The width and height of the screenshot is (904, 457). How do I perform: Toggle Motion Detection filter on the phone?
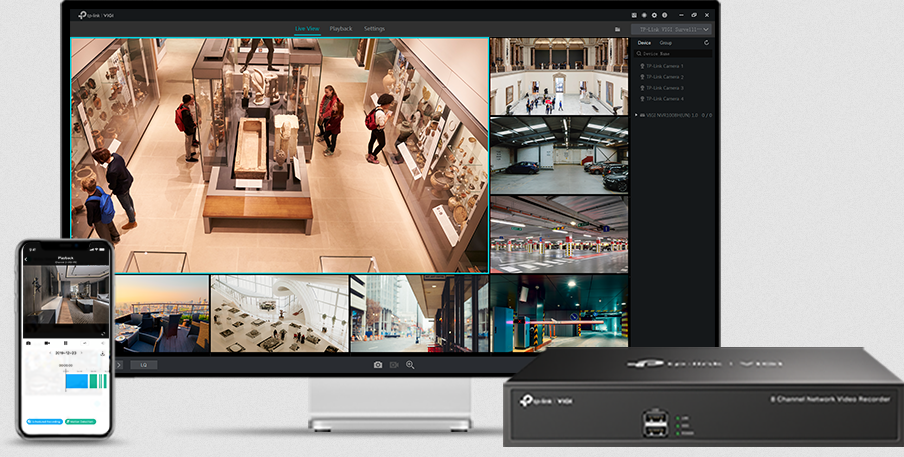coord(80,421)
